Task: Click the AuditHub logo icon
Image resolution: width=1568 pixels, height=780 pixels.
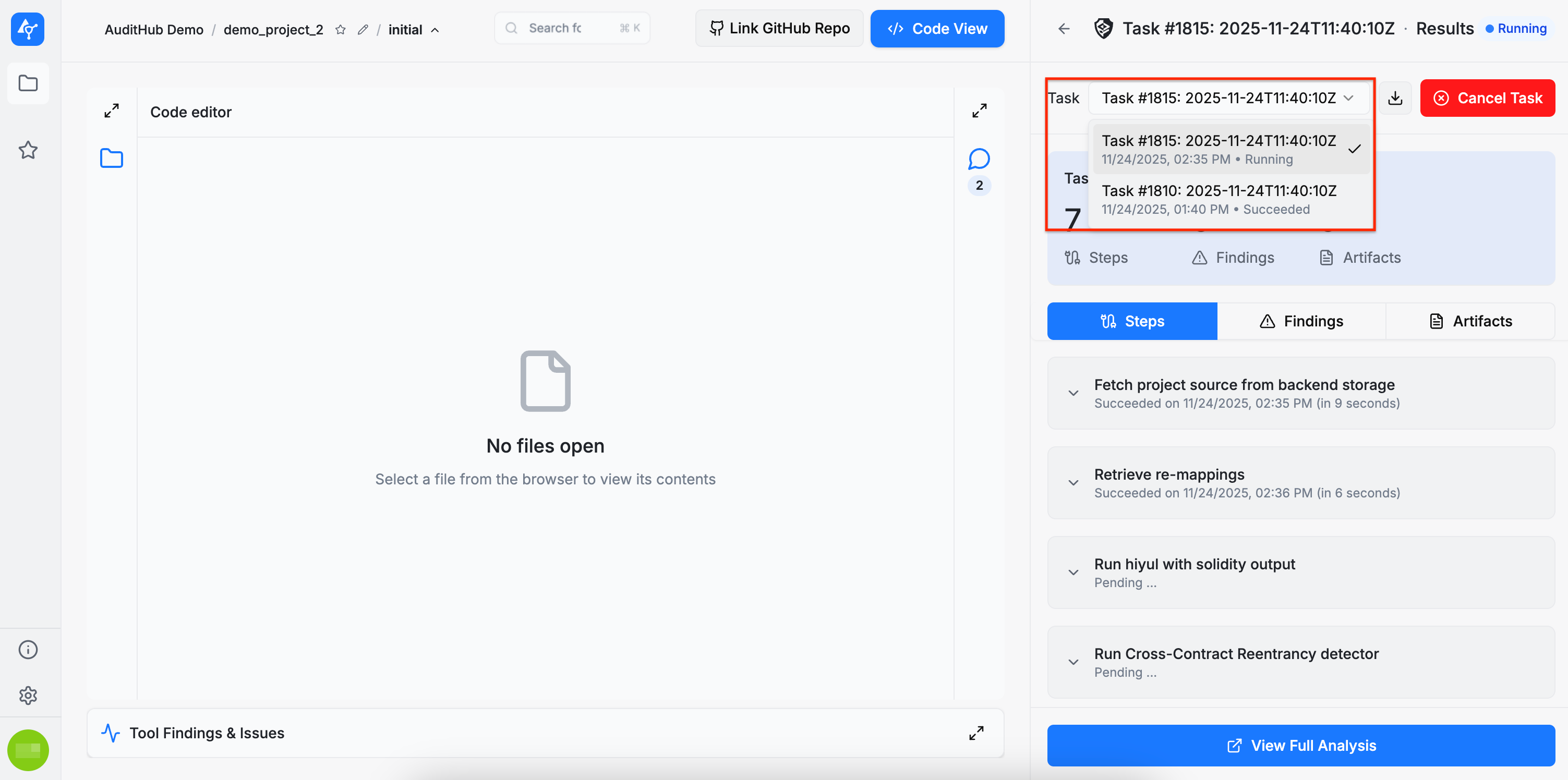Action: pos(28,29)
